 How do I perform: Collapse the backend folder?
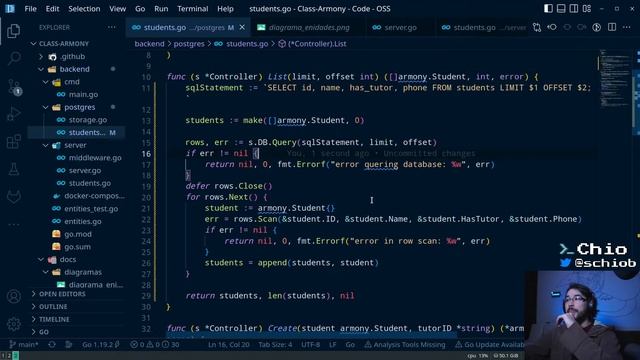[x=41, y=69]
